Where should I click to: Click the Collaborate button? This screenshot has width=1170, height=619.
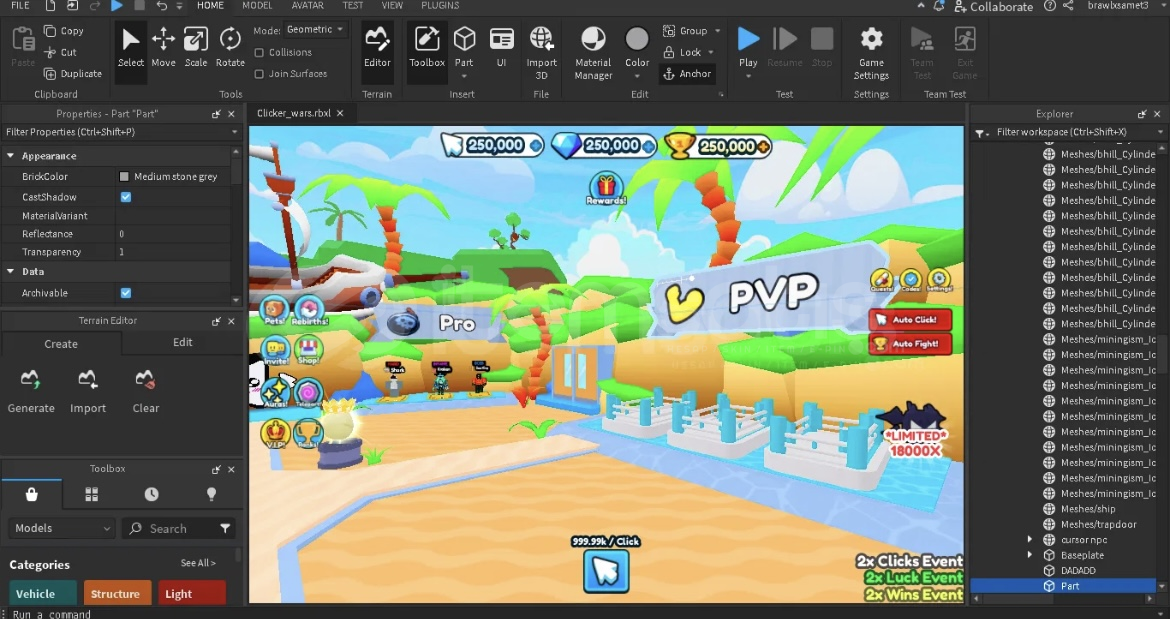tap(994, 7)
